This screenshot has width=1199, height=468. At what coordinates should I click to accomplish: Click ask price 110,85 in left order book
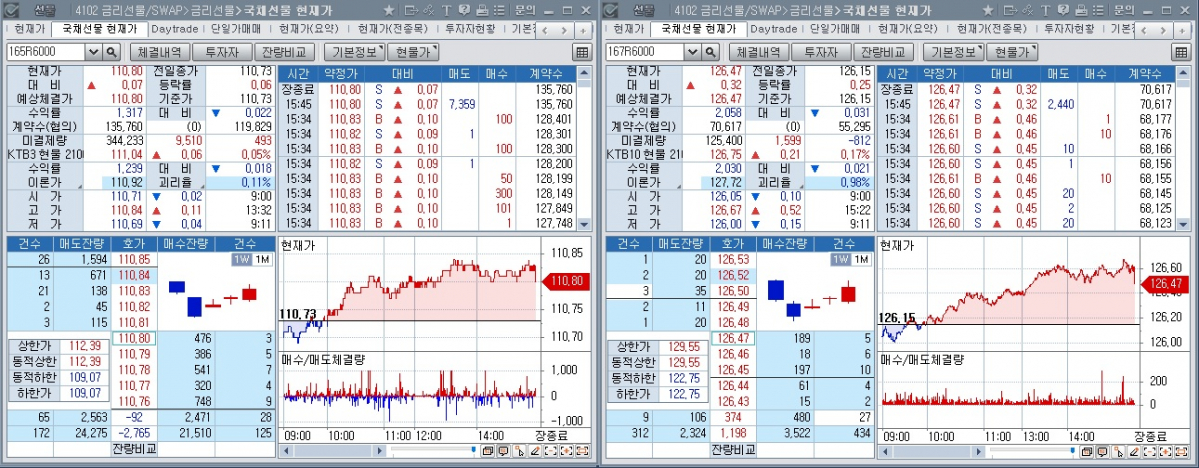[x=134, y=259]
